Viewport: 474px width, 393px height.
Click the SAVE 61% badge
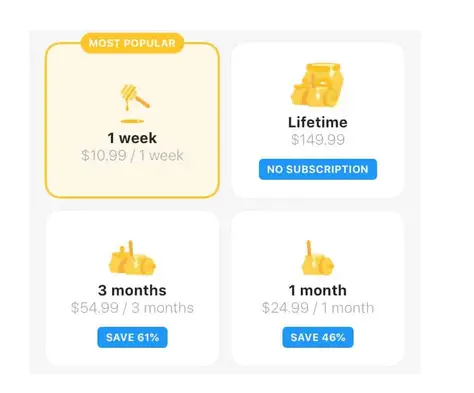coord(132,337)
